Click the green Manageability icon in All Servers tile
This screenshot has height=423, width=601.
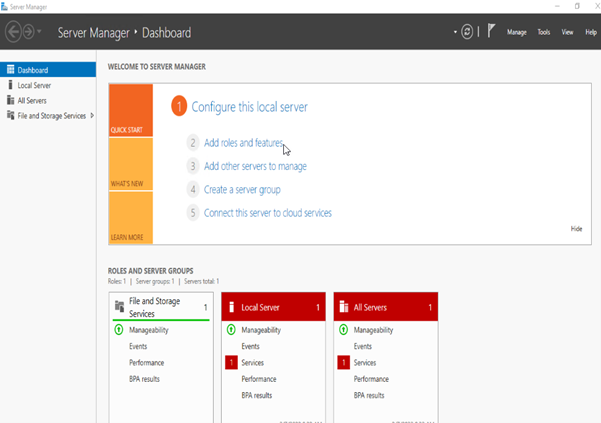[344, 330]
